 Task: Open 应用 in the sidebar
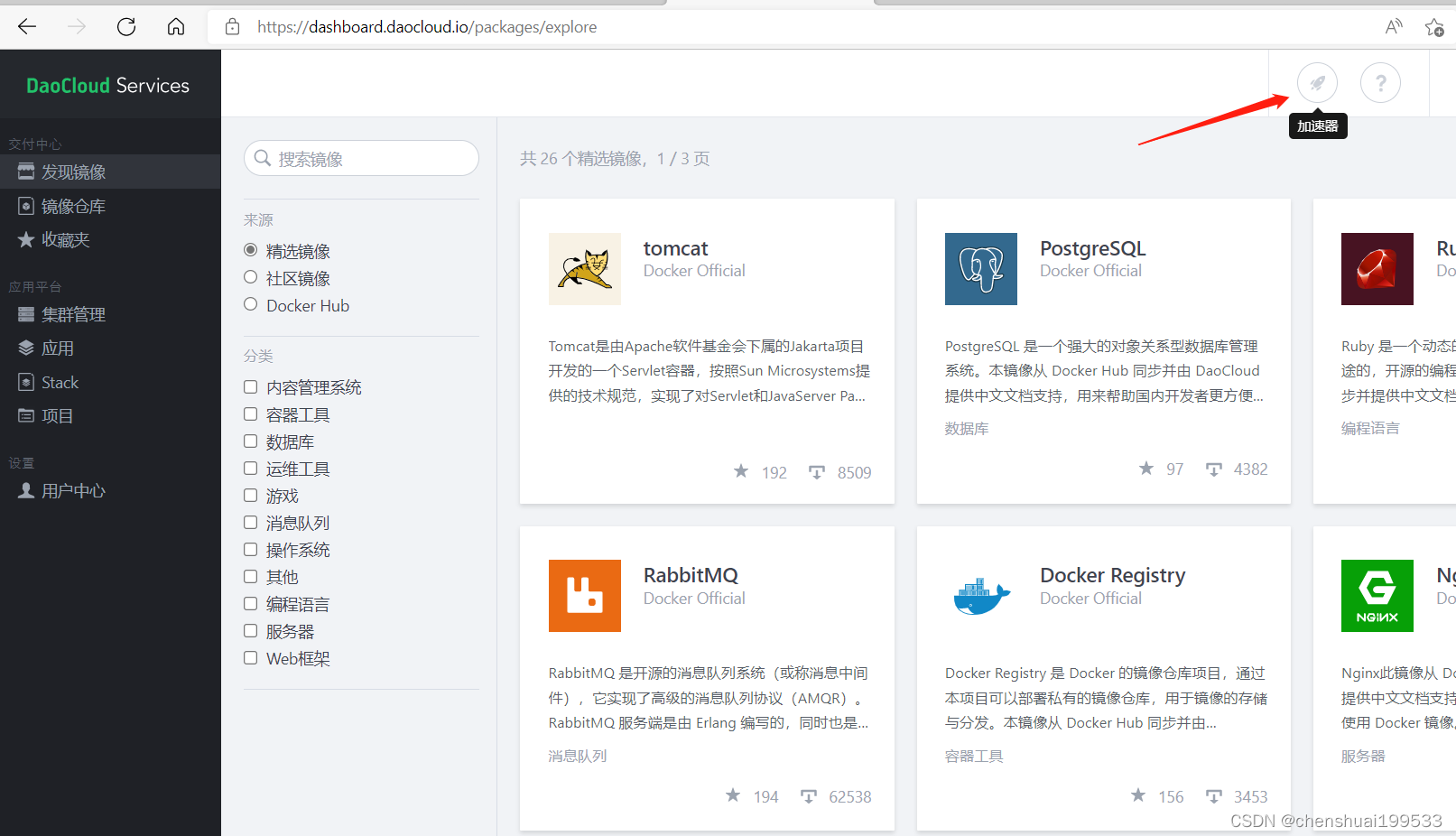pos(110,348)
